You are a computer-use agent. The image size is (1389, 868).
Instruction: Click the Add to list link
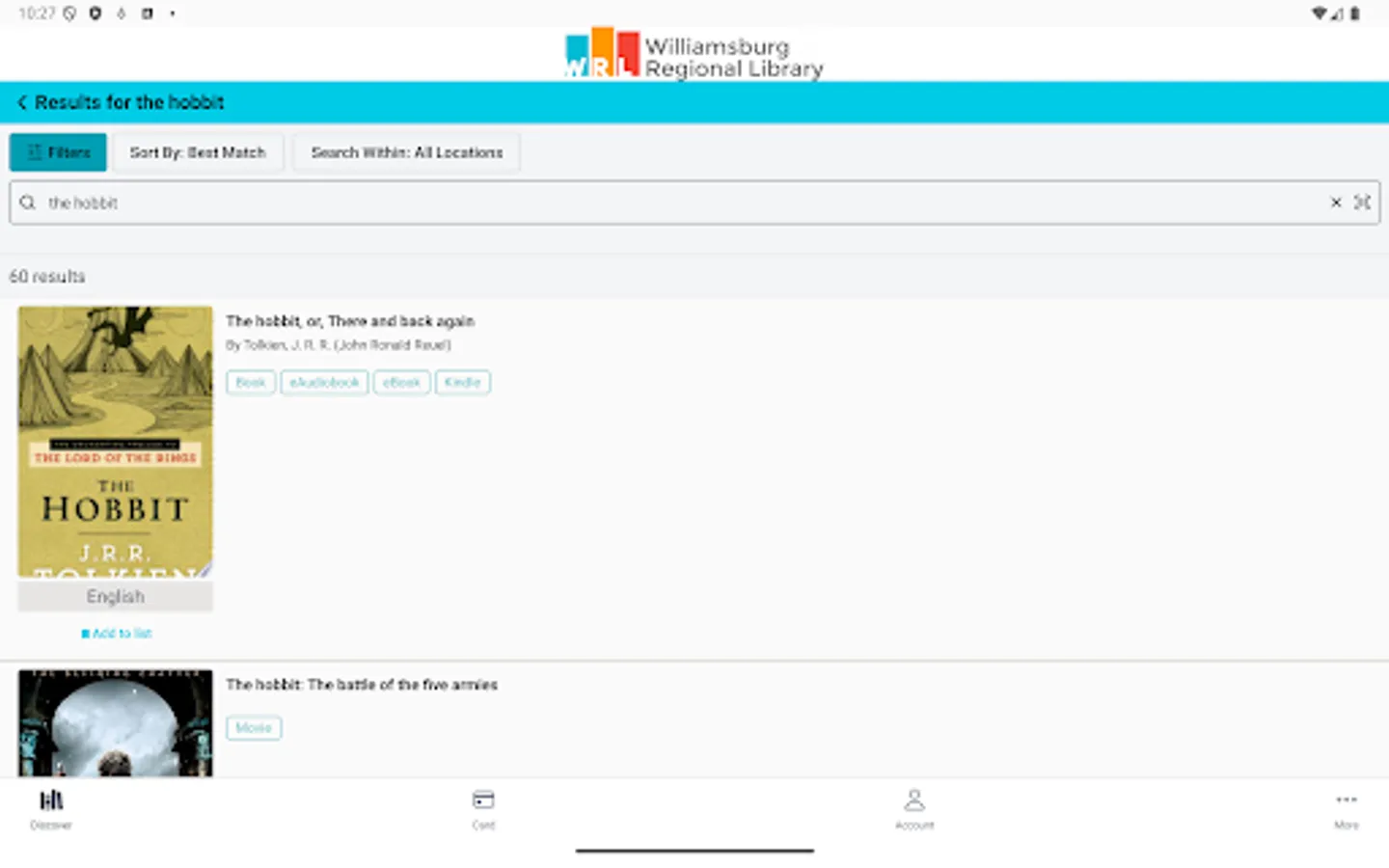coord(116,633)
